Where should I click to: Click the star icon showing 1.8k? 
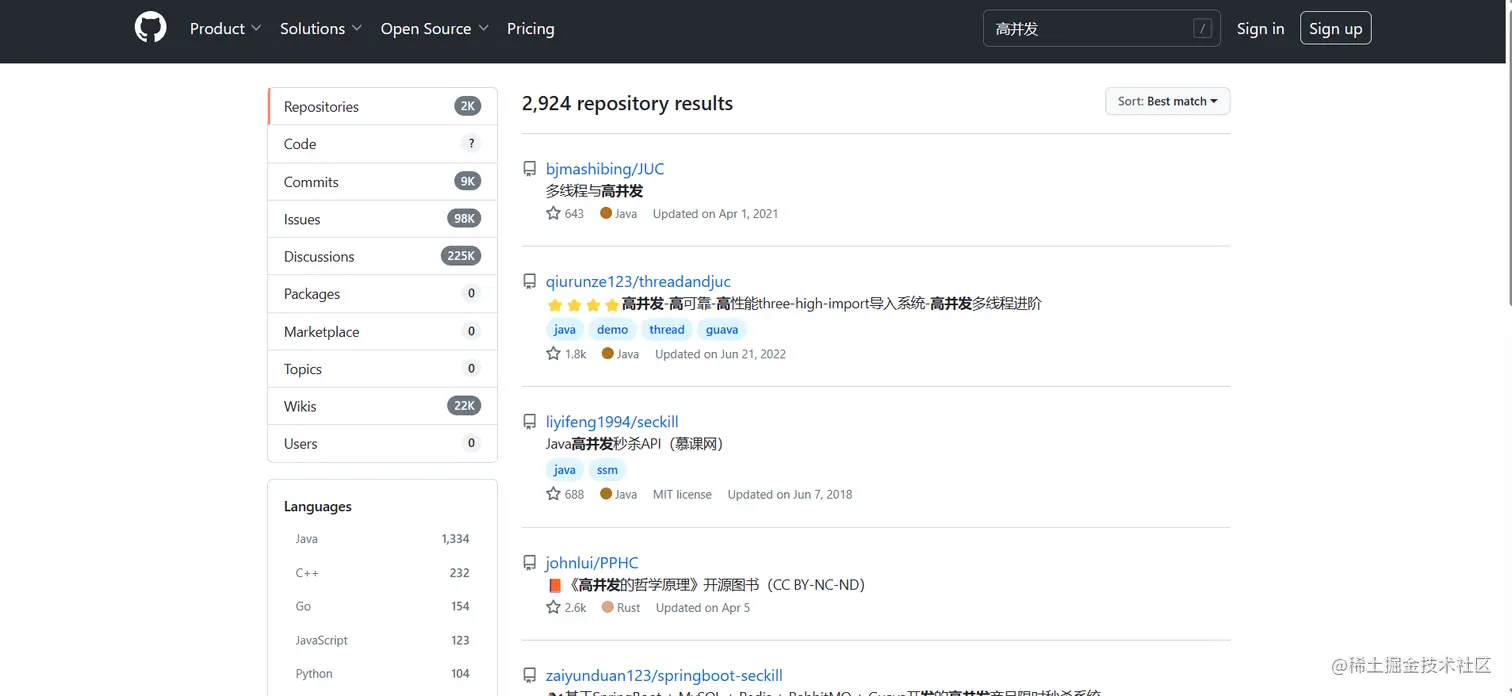coord(553,354)
